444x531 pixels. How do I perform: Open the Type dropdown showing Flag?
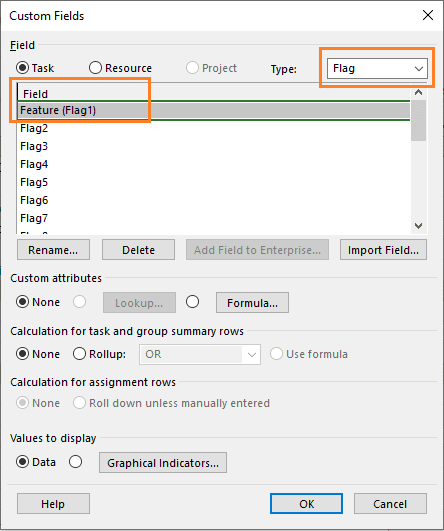coord(377,68)
